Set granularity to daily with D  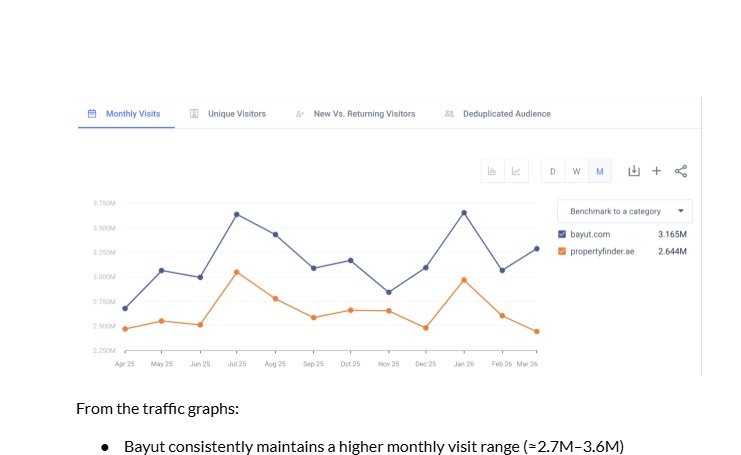coord(552,171)
